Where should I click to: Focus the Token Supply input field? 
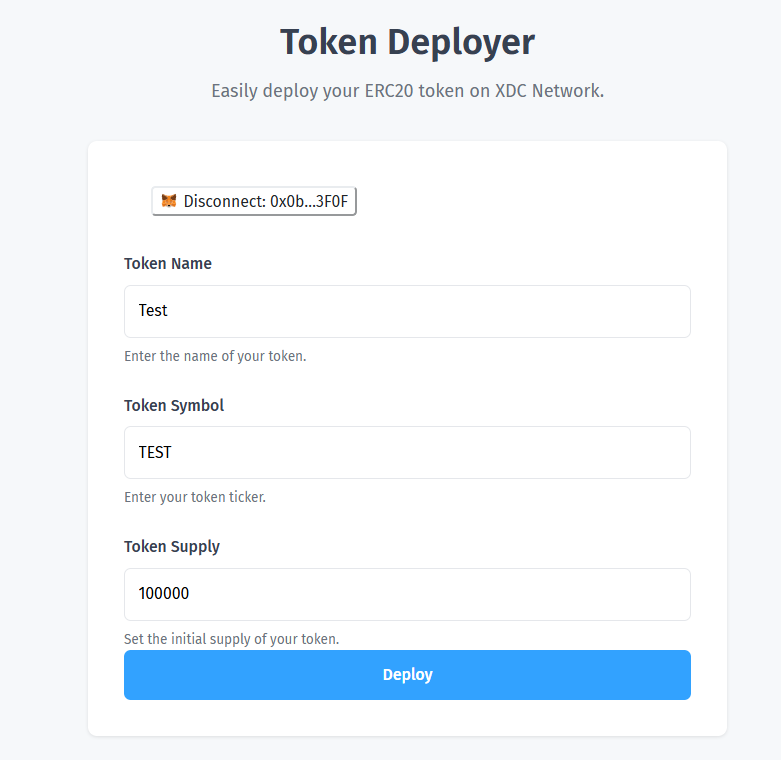pyautogui.click(x=407, y=594)
